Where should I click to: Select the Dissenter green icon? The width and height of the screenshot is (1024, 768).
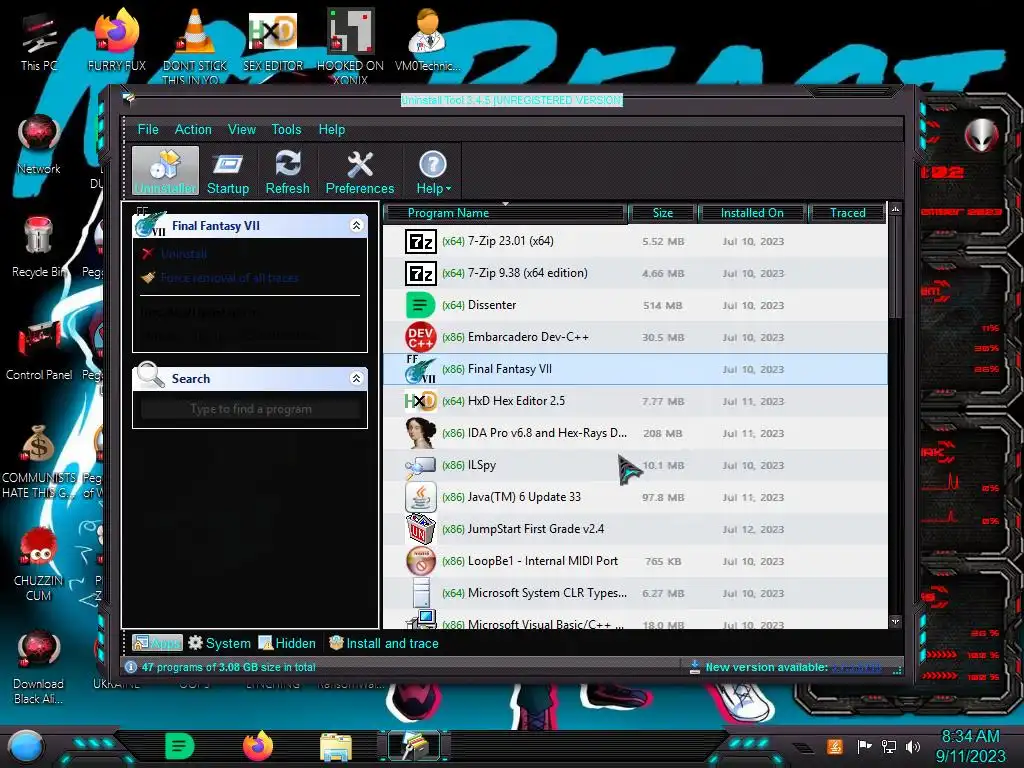click(421, 305)
